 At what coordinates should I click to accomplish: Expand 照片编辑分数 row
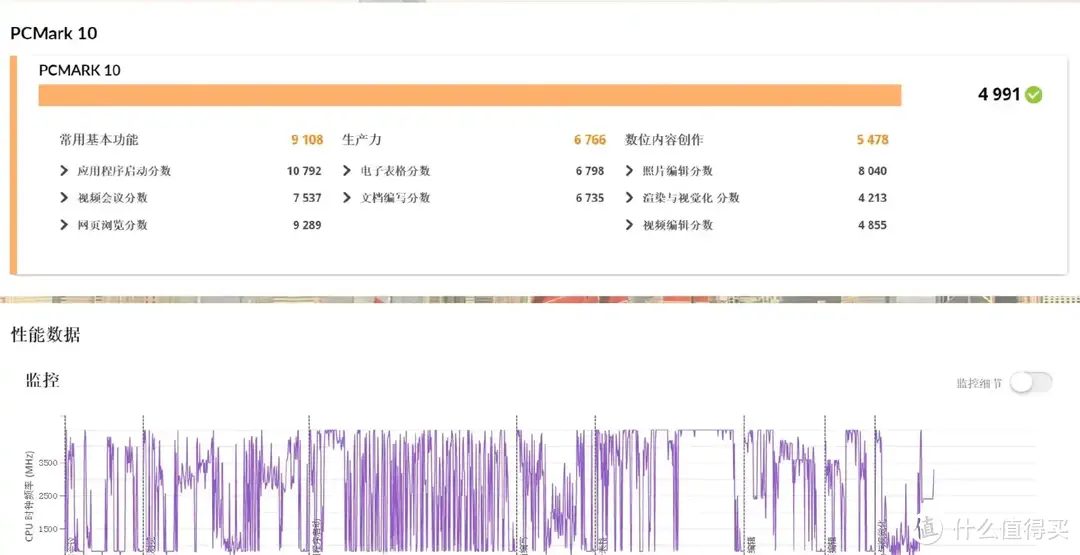click(629, 171)
